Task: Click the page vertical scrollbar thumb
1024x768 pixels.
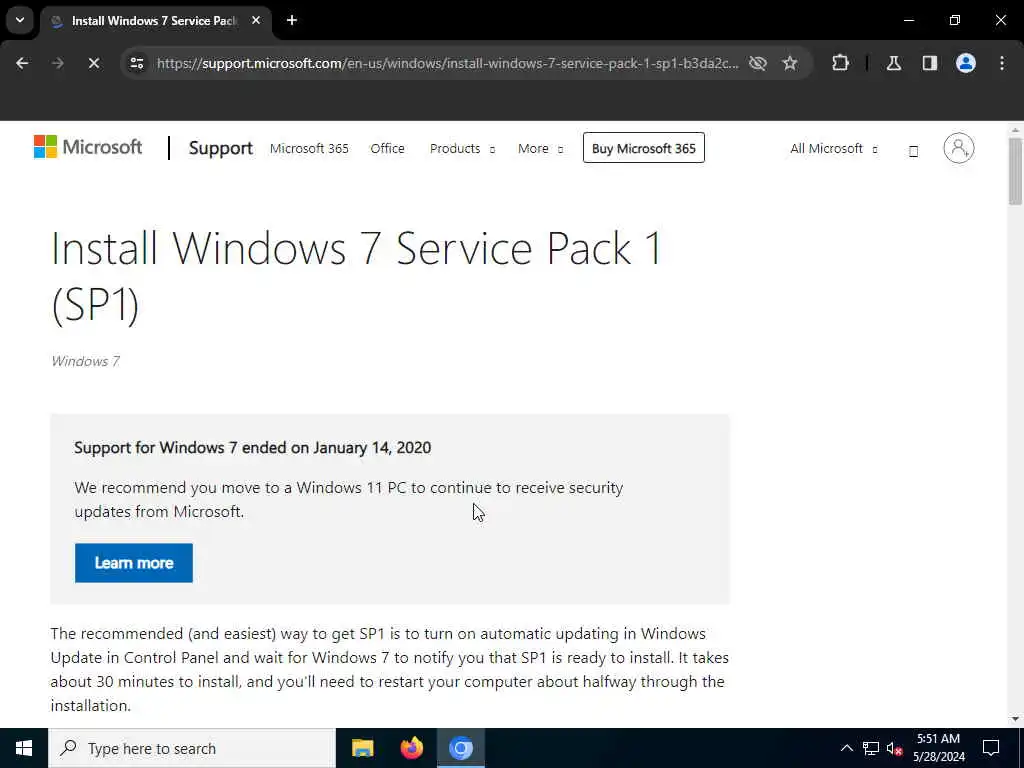Action: click(x=1015, y=171)
